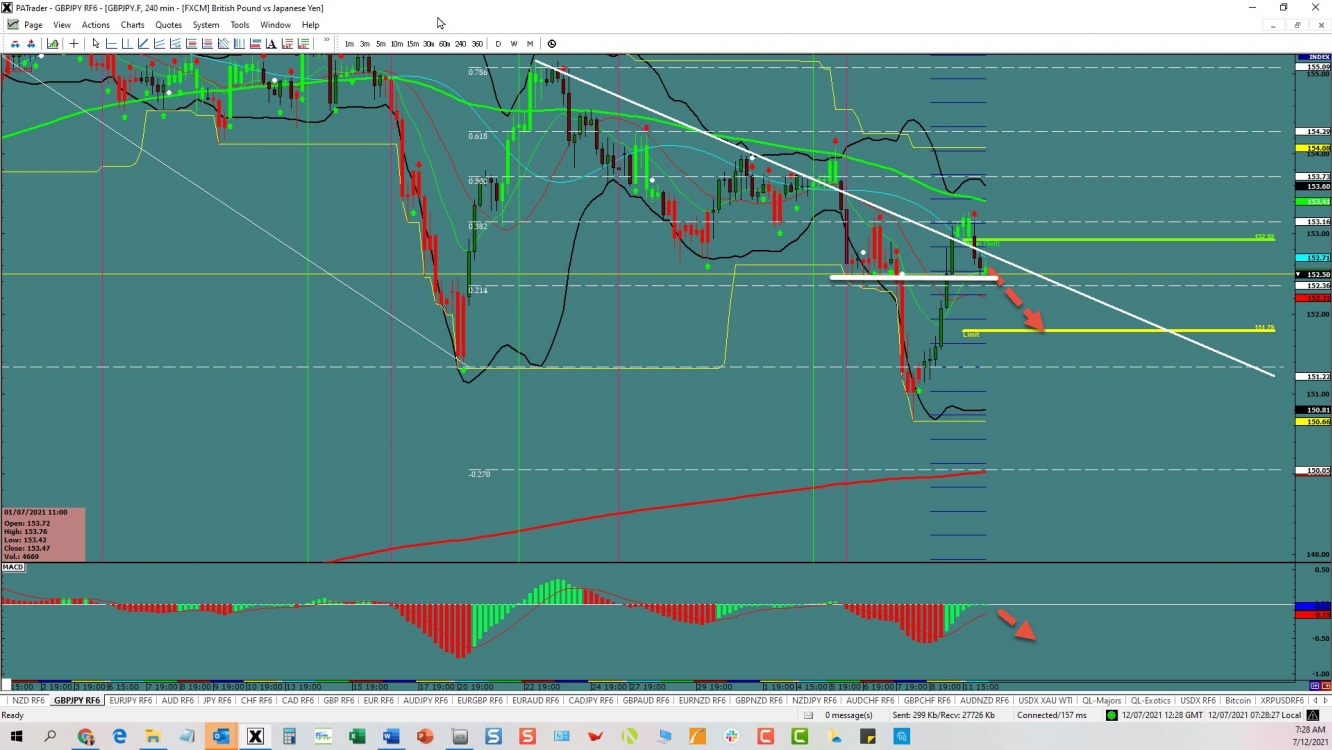Switch to the EURJPY RF6 tab
This screenshot has width=1332, height=750.
point(130,701)
